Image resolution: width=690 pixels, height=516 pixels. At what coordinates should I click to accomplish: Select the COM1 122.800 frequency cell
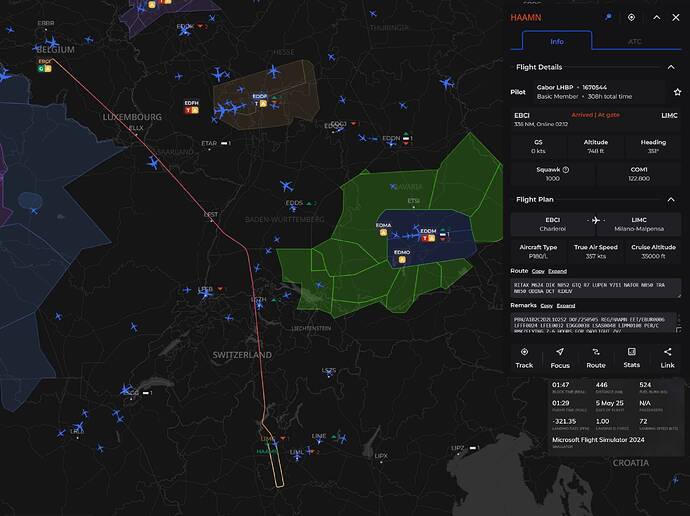(639, 174)
